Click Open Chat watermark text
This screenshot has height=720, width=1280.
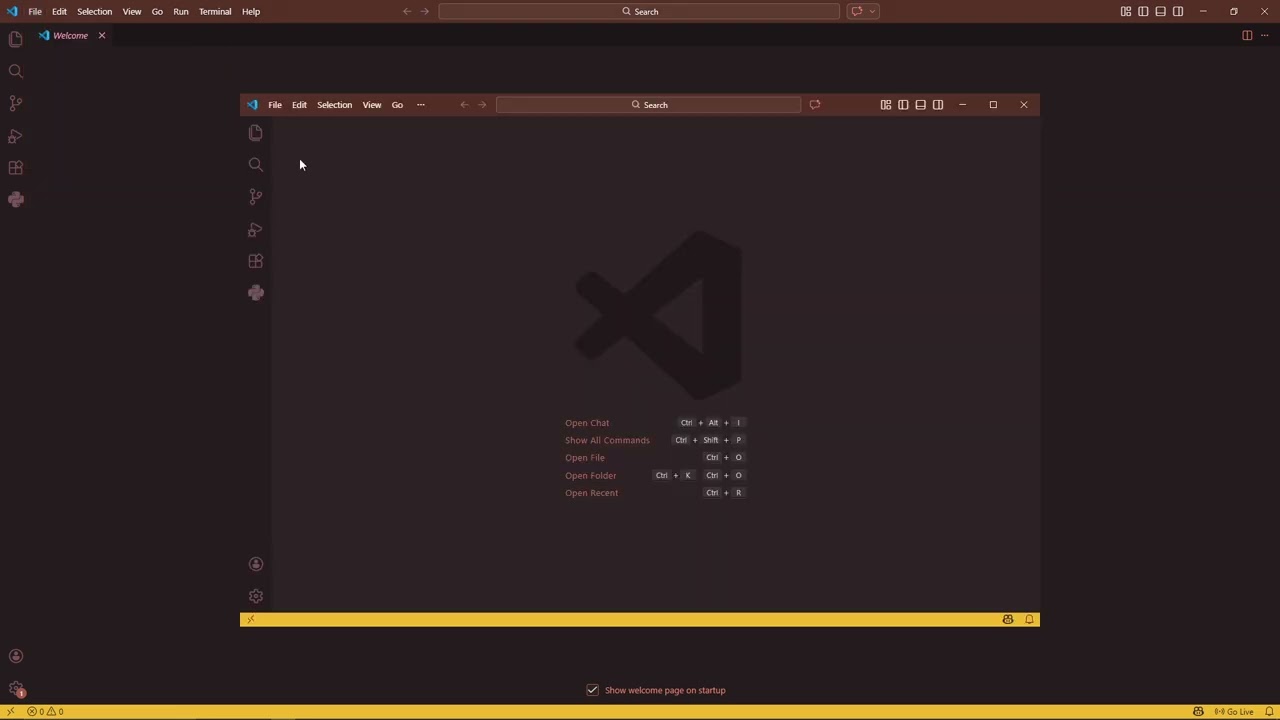point(587,423)
